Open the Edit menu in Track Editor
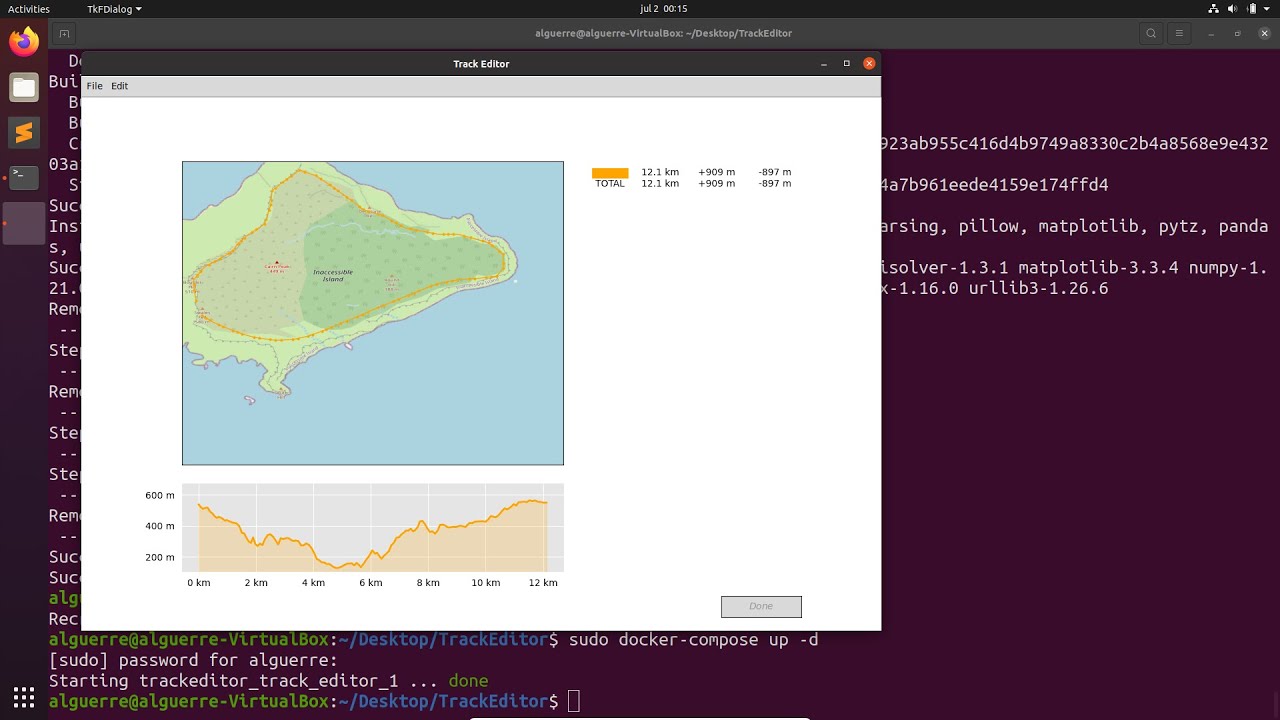1280x720 pixels. pyautogui.click(x=119, y=86)
